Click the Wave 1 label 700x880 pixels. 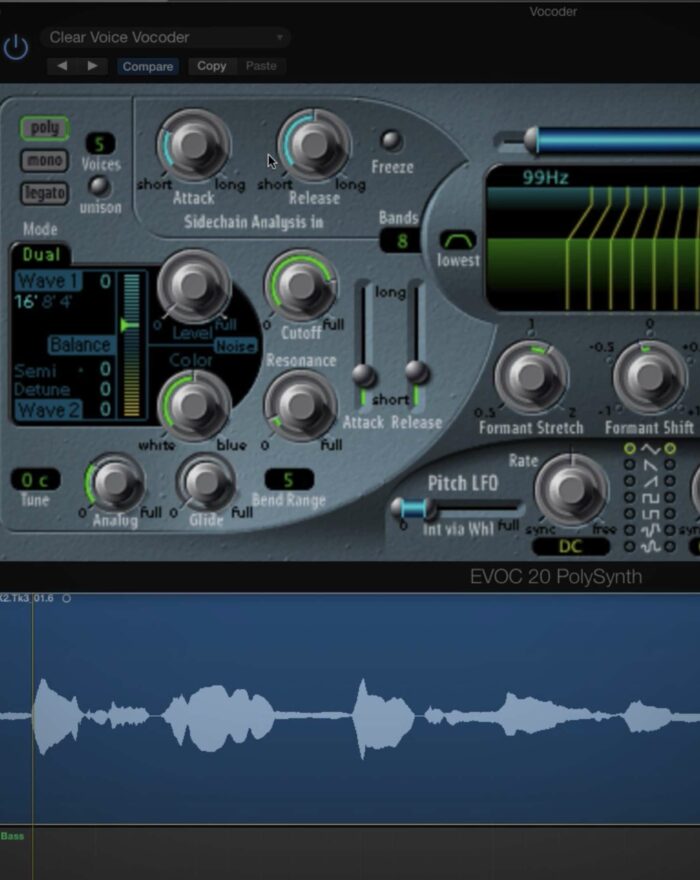(x=49, y=281)
